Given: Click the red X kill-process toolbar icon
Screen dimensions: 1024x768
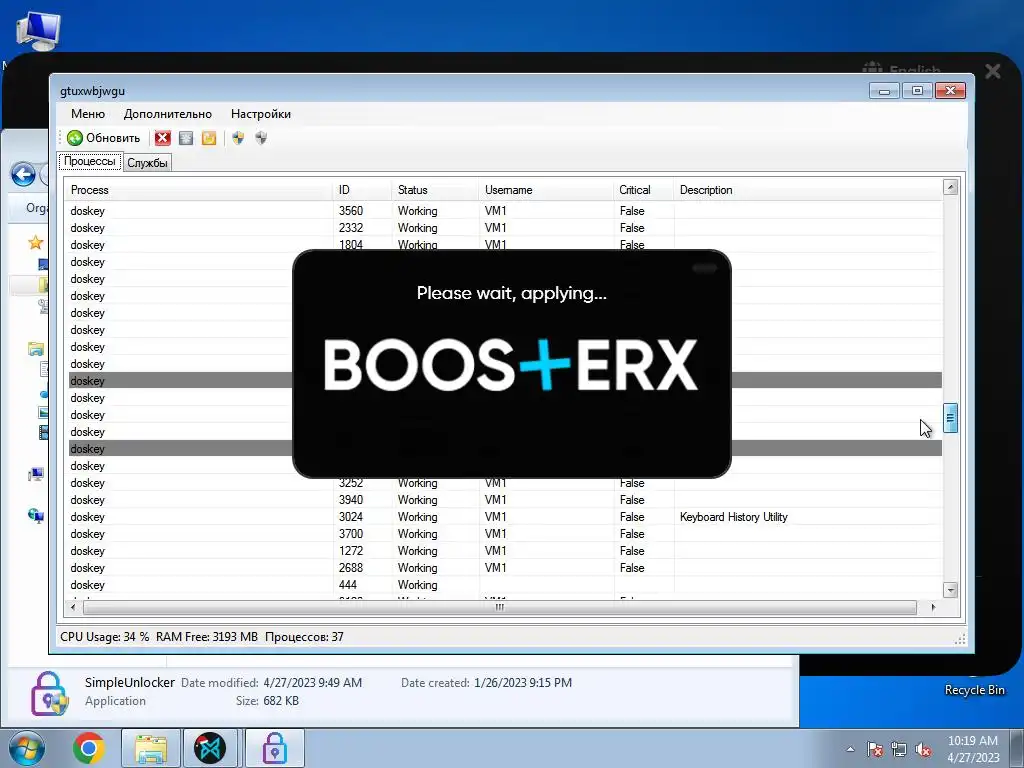Looking at the screenshot, I should pyautogui.click(x=163, y=138).
